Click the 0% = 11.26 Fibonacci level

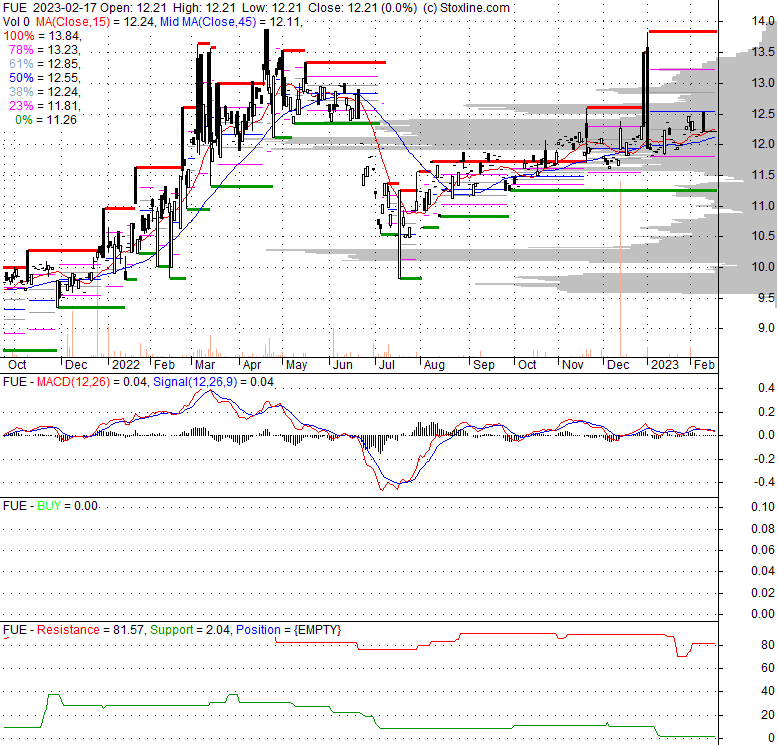pos(46,120)
